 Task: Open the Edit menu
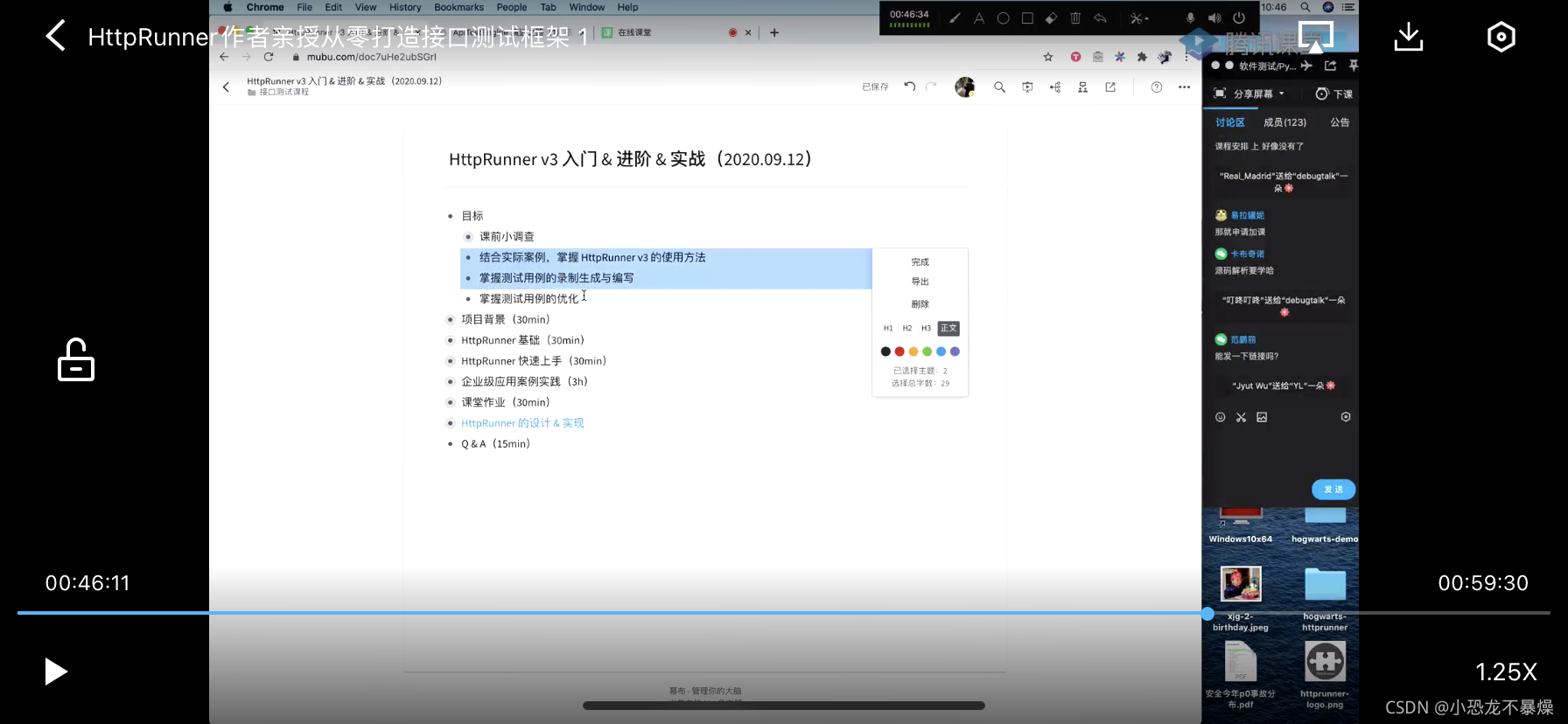pos(333,7)
